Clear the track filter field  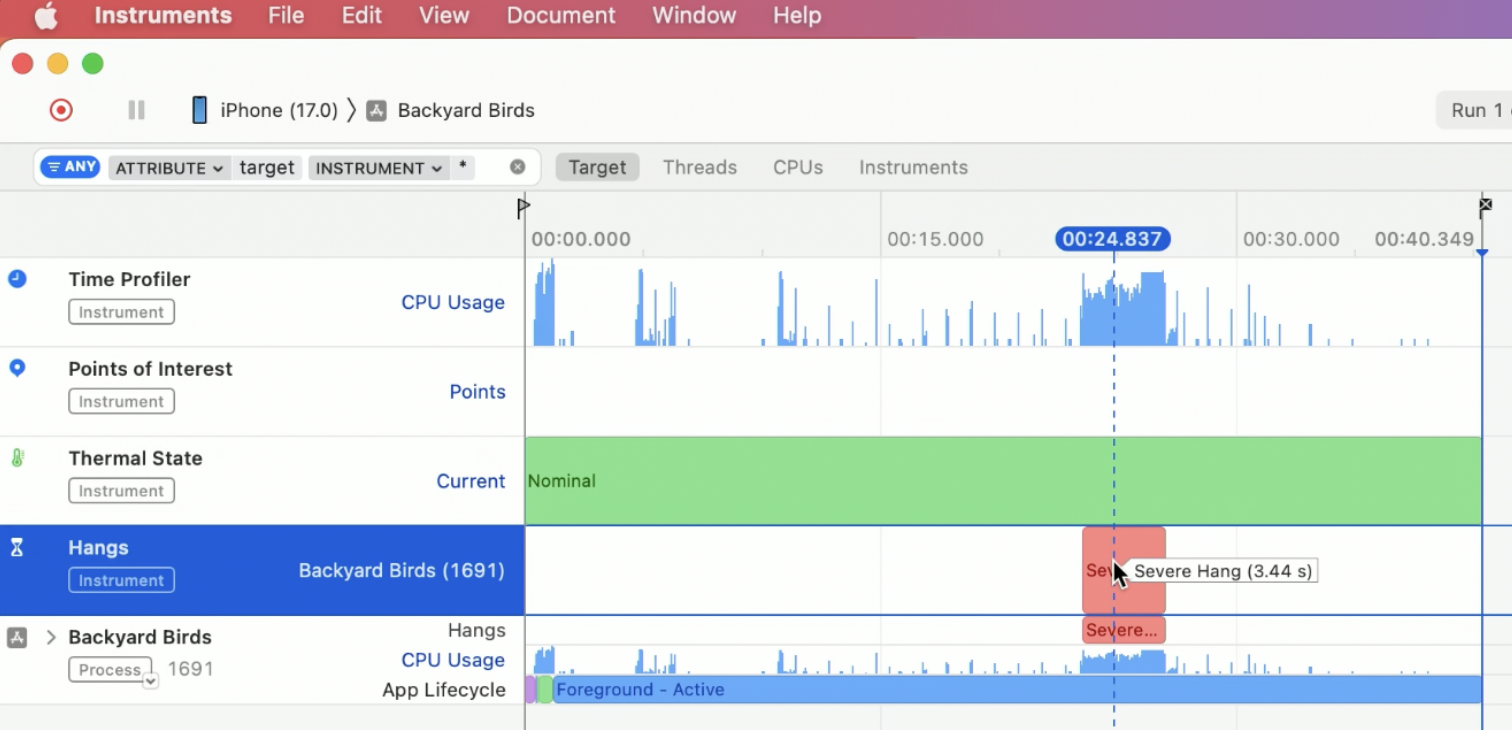click(x=518, y=167)
